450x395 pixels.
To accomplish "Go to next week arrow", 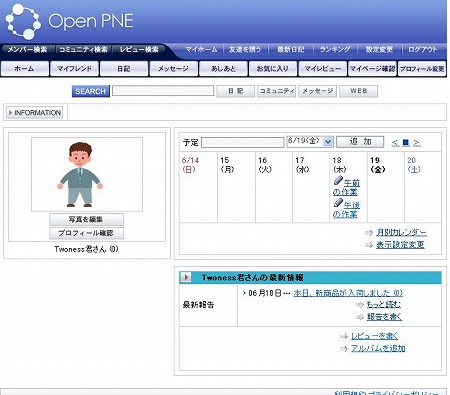I will [416, 143].
